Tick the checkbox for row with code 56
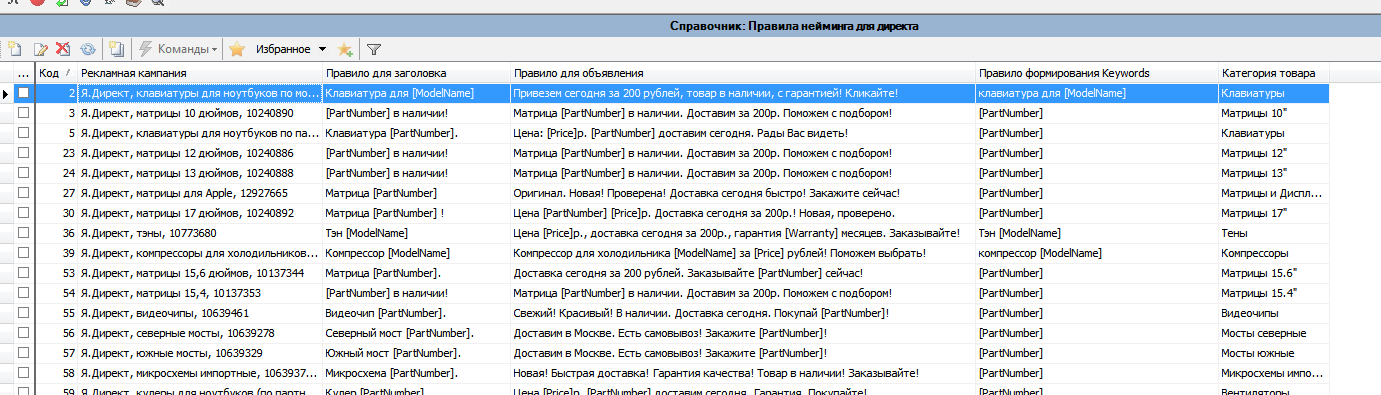Viewport: 1381px width, 395px height. click(23, 333)
